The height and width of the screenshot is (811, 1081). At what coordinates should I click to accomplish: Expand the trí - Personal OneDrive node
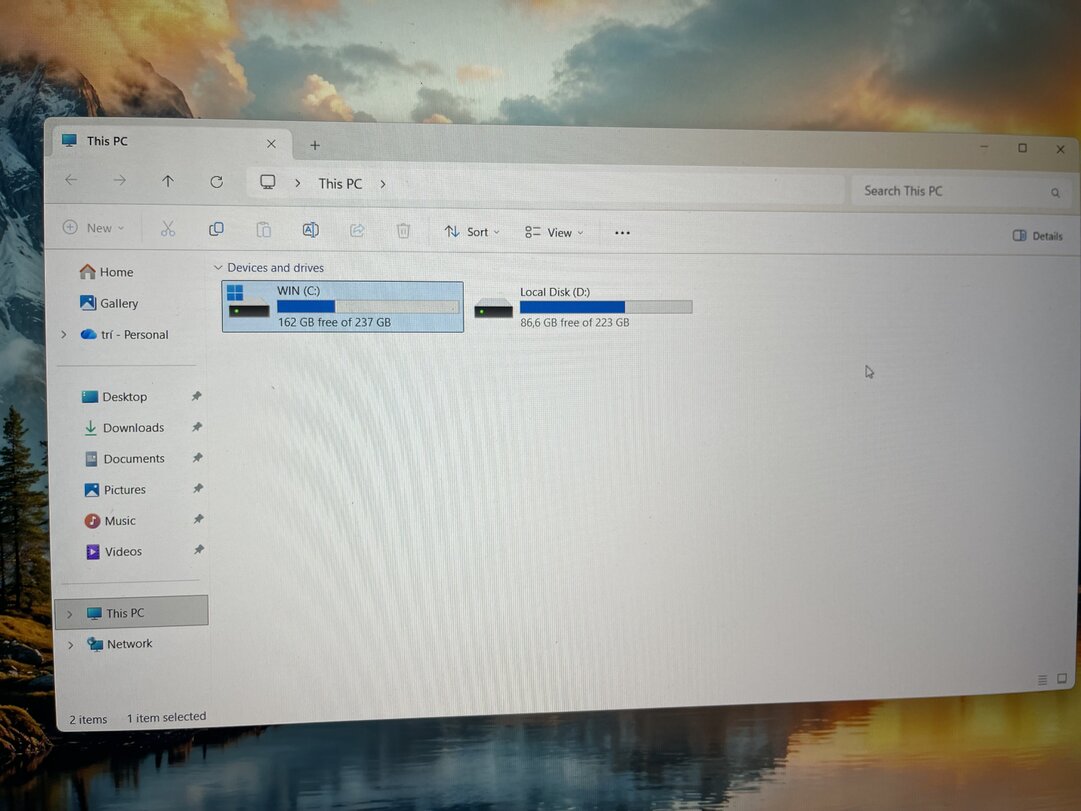(x=63, y=334)
